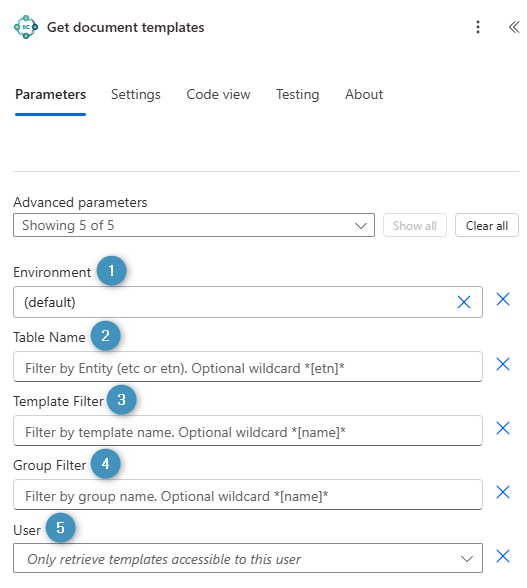
Task: Click the Get document templates title
Action: [x=126, y=27]
